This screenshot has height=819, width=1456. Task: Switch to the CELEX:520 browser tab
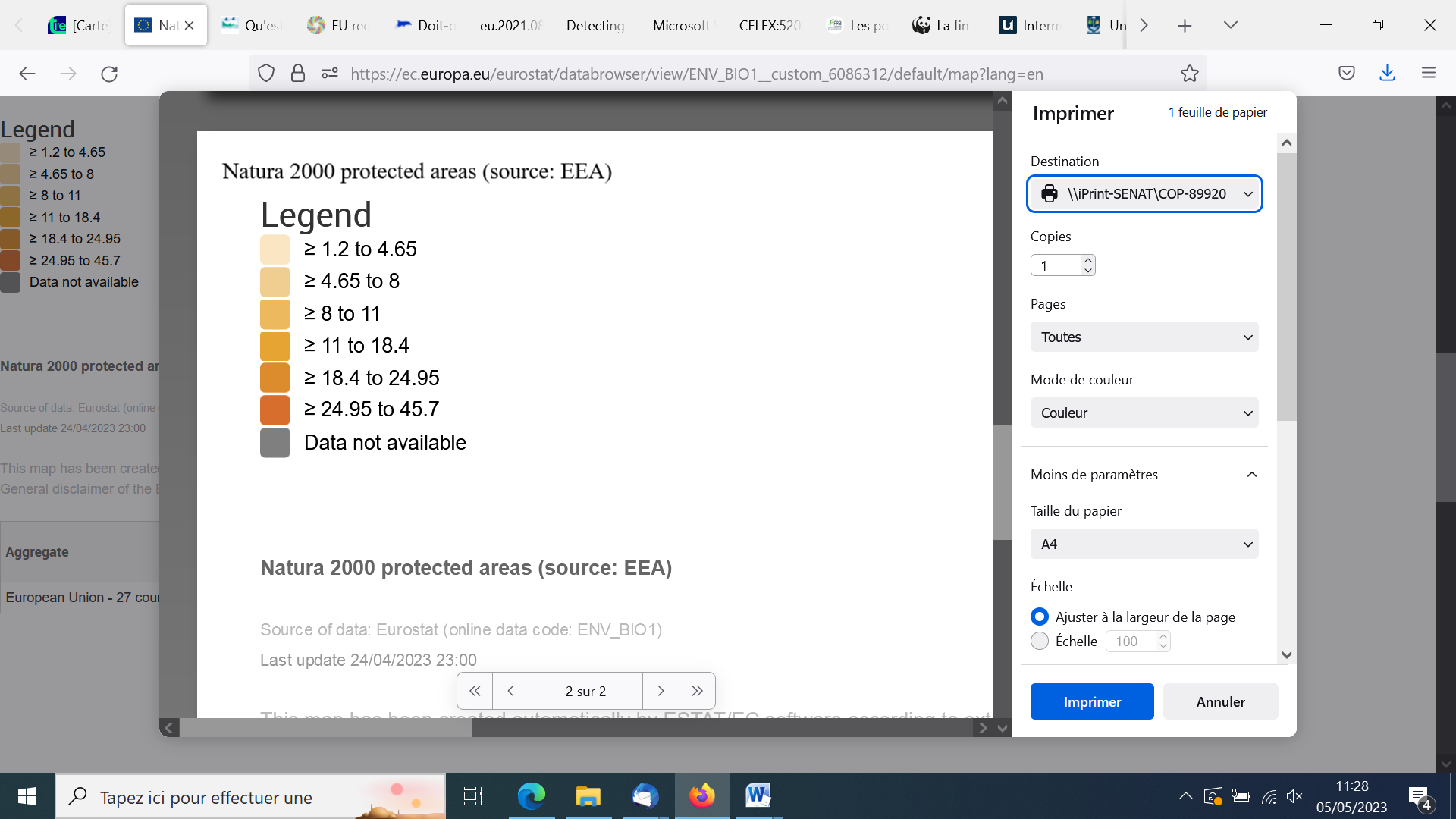769,25
